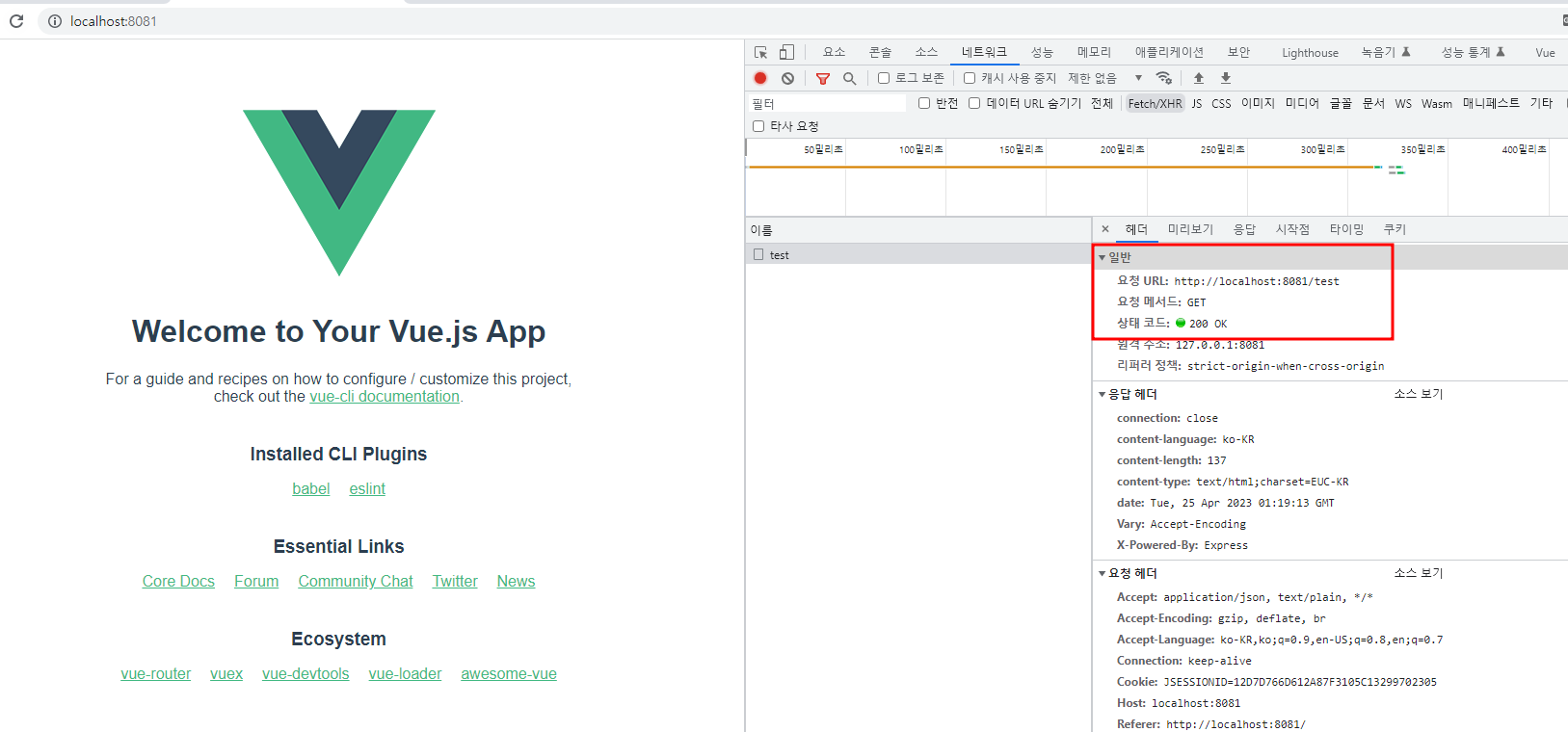1568x732 pixels.
Task: Click 소스 보기 in 응답 헤더 section
Action: tap(1419, 394)
